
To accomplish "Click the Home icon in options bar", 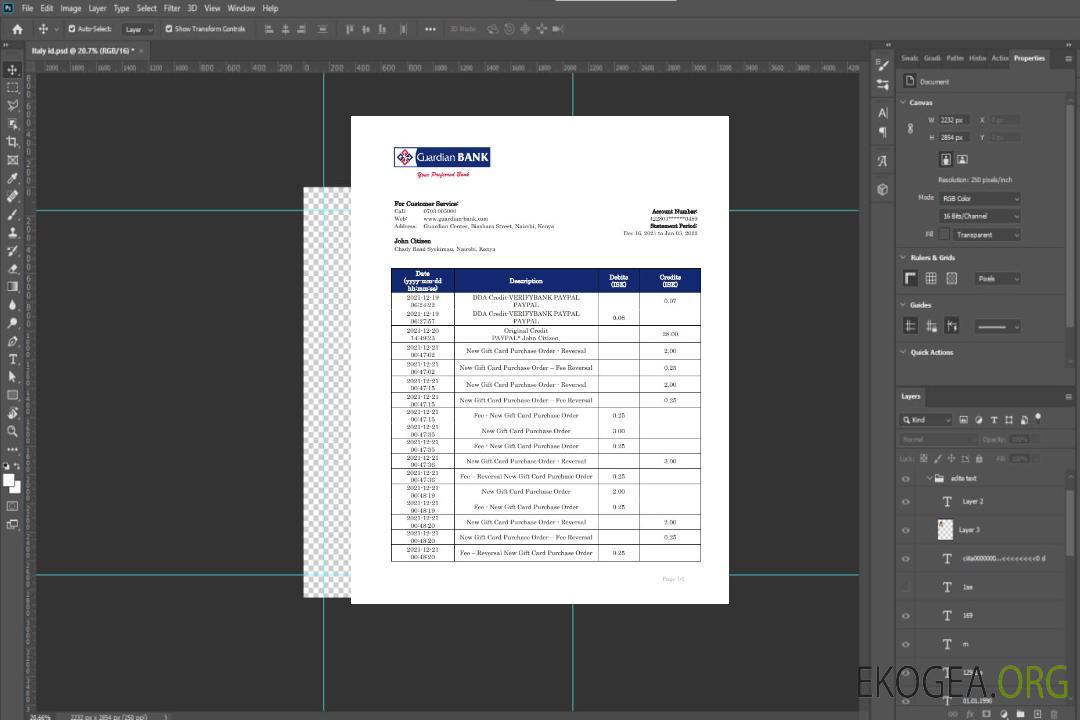I will click(x=17, y=29).
